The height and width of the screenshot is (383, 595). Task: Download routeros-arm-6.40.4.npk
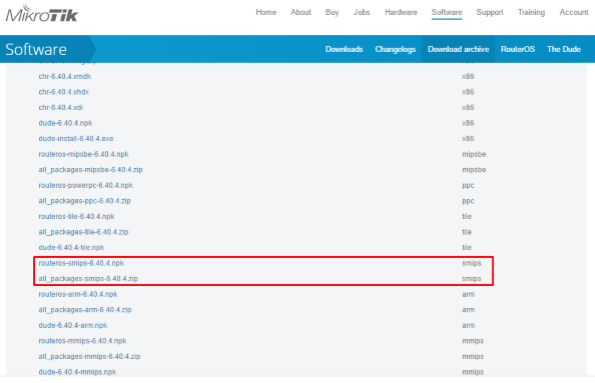tap(78, 294)
